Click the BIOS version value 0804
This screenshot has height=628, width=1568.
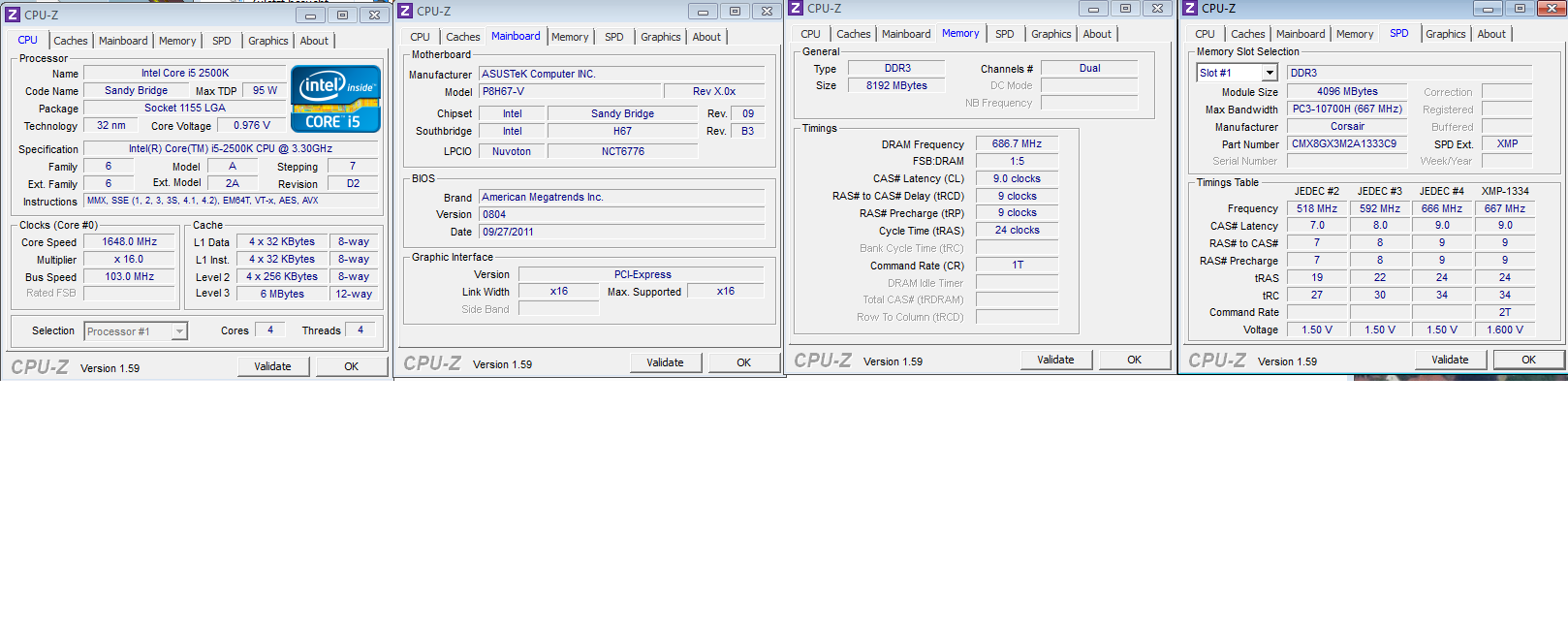tap(622, 214)
